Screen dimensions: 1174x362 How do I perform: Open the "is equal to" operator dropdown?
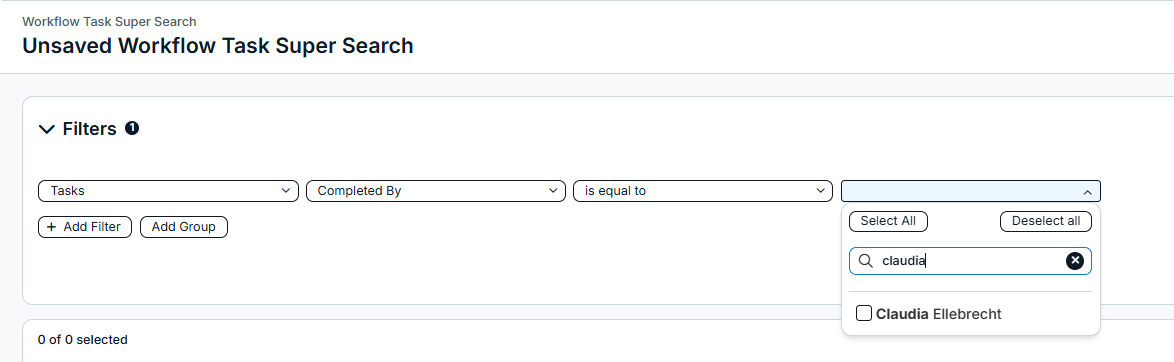point(703,191)
